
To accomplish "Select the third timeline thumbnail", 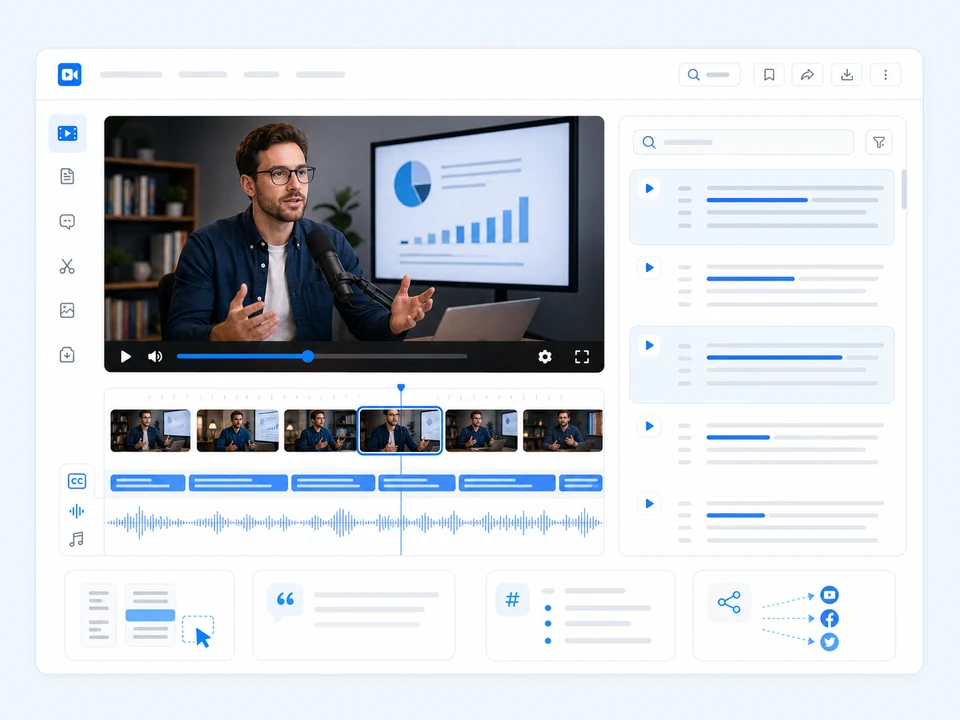I will coord(320,431).
